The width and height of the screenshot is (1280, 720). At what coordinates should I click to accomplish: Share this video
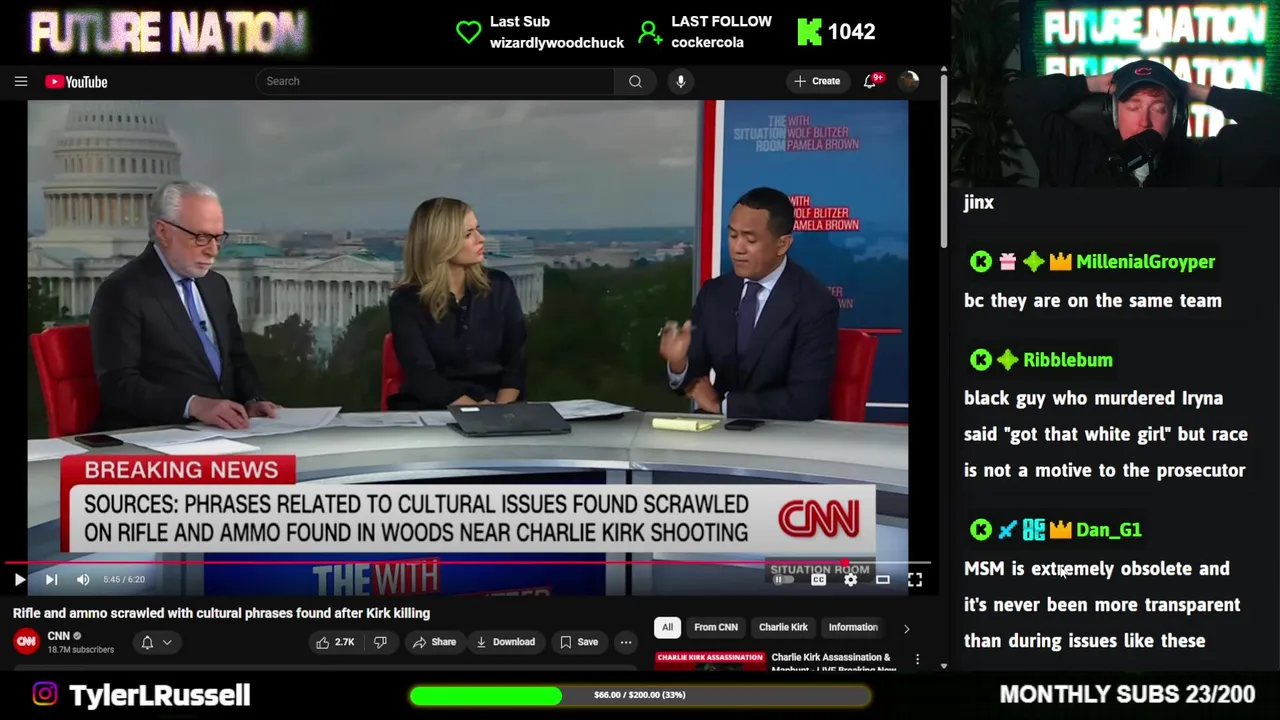coord(434,642)
